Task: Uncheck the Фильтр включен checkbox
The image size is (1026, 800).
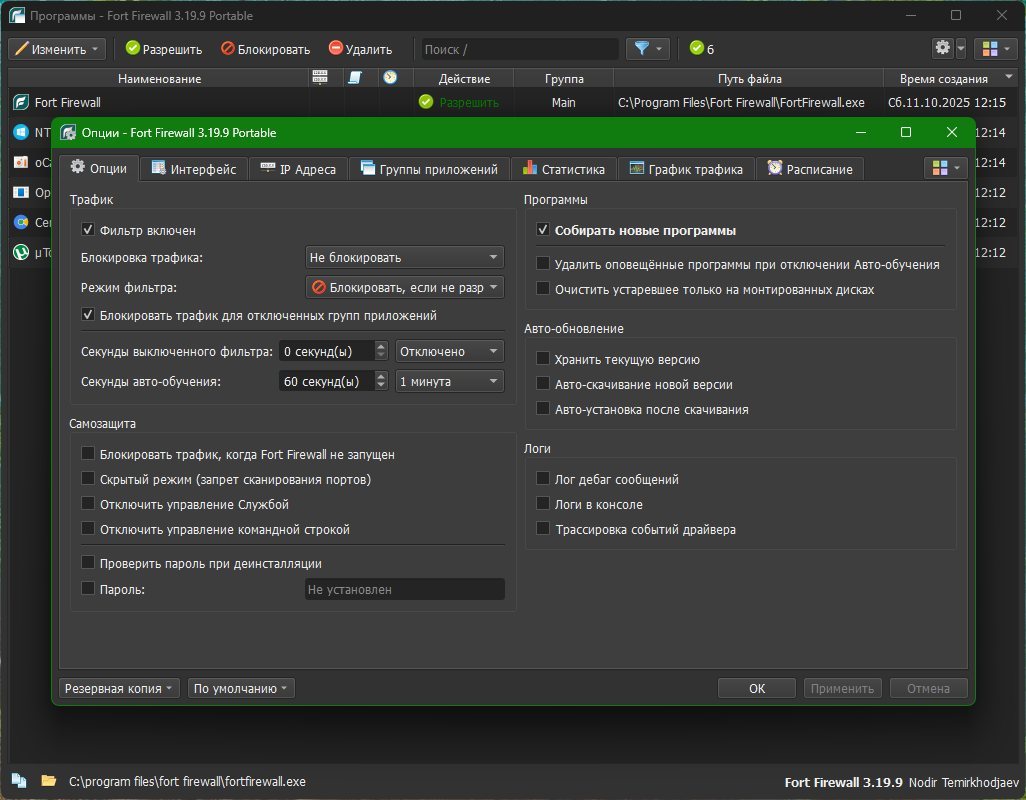Action: [x=89, y=230]
